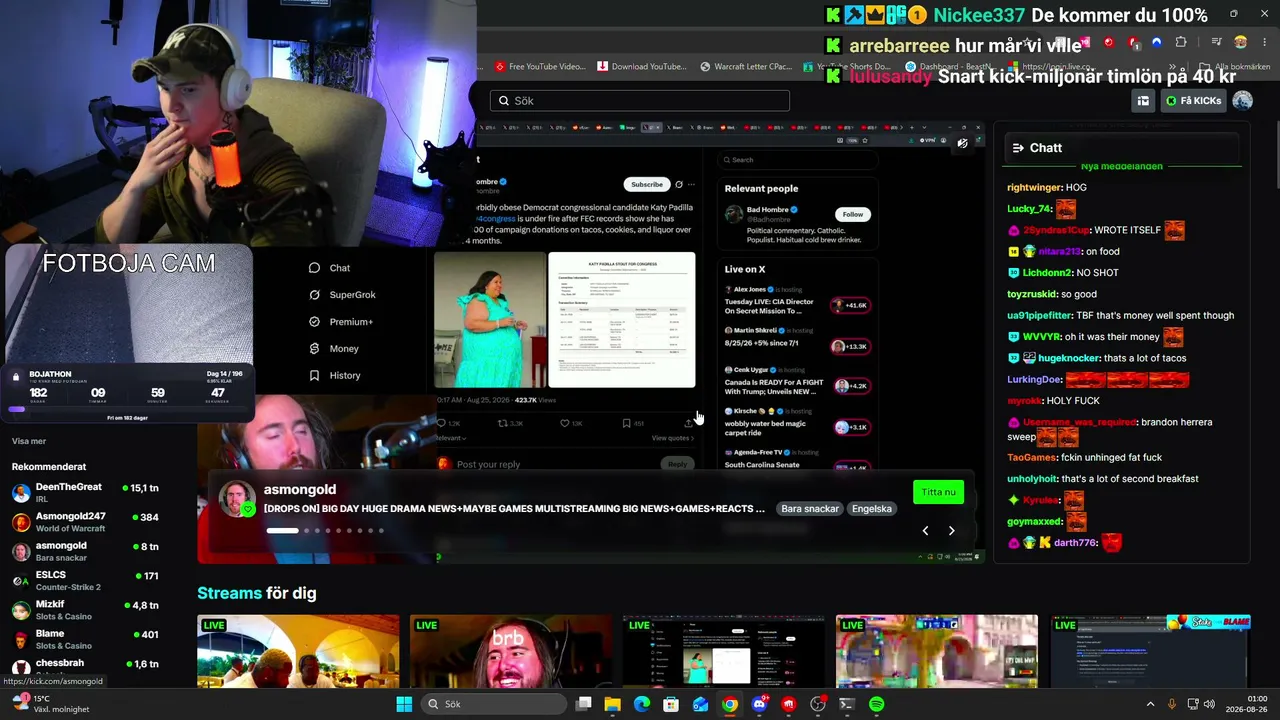
Task: Click the History bookmark icon in the stream
Action: (x=314, y=376)
